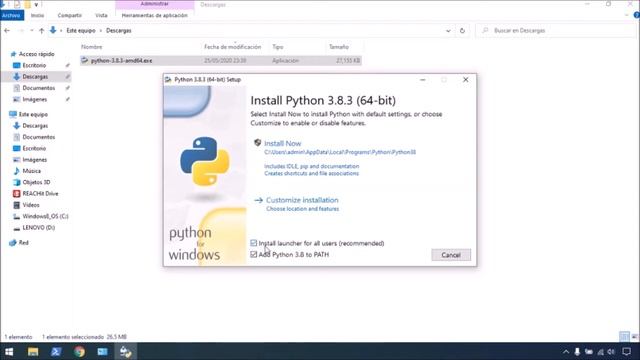The width and height of the screenshot is (640, 360).
Task: Sort files by Nombre column
Action: tap(92, 47)
